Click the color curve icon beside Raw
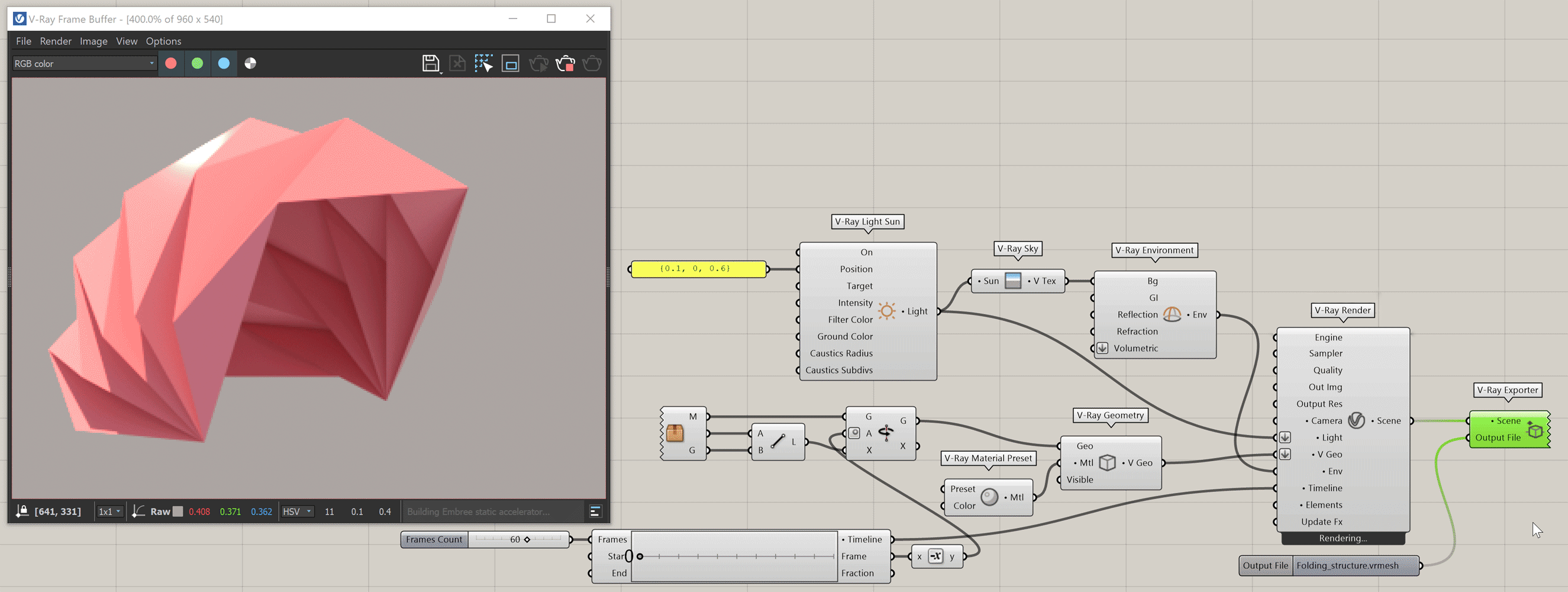Image resolution: width=1568 pixels, height=592 pixels. pos(139,511)
